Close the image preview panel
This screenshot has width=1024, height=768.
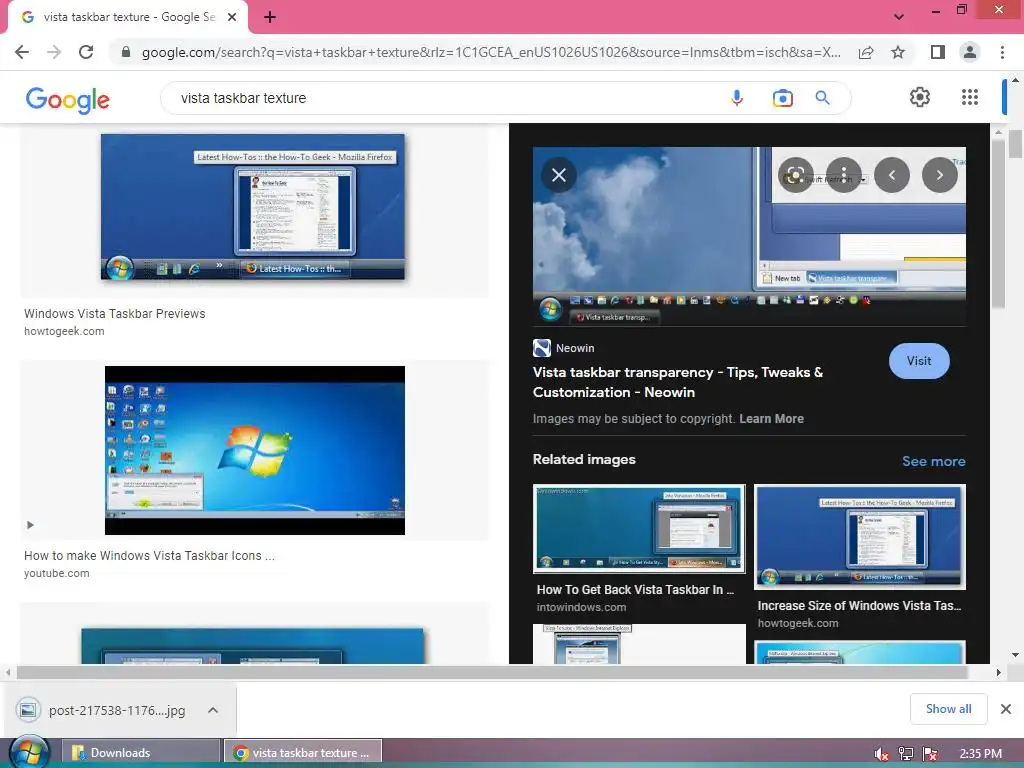tap(559, 175)
